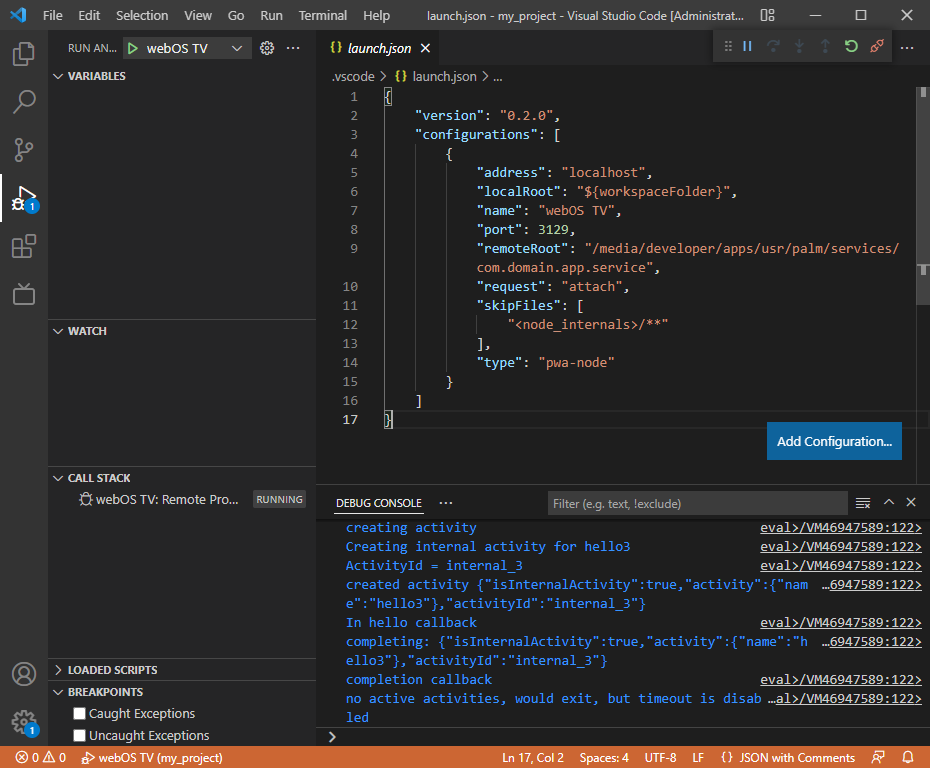This screenshot has width=930, height=768.
Task: Change encoding via UTF-8 status item
Action: point(660,757)
